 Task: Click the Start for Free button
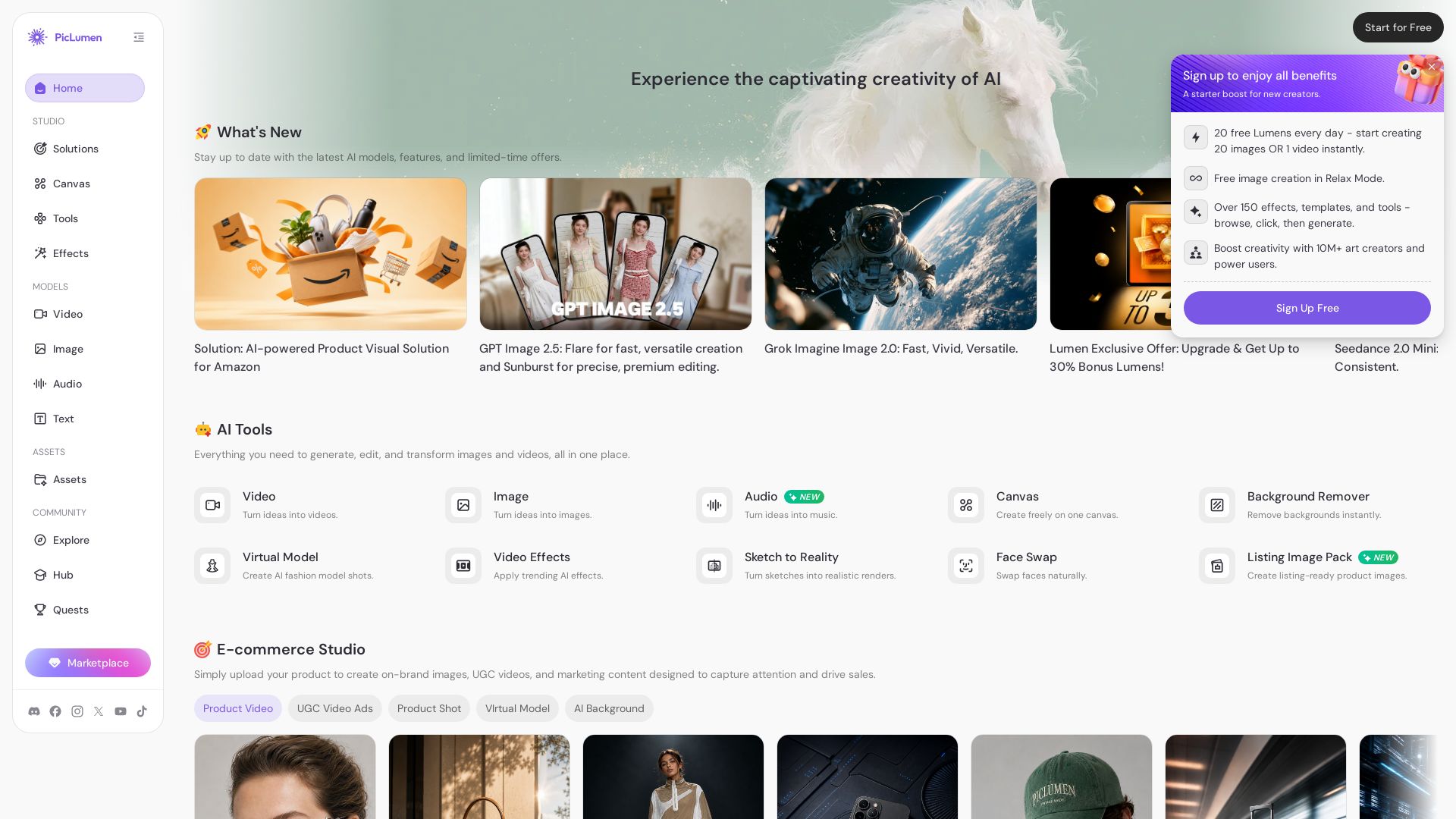(x=1398, y=27)
